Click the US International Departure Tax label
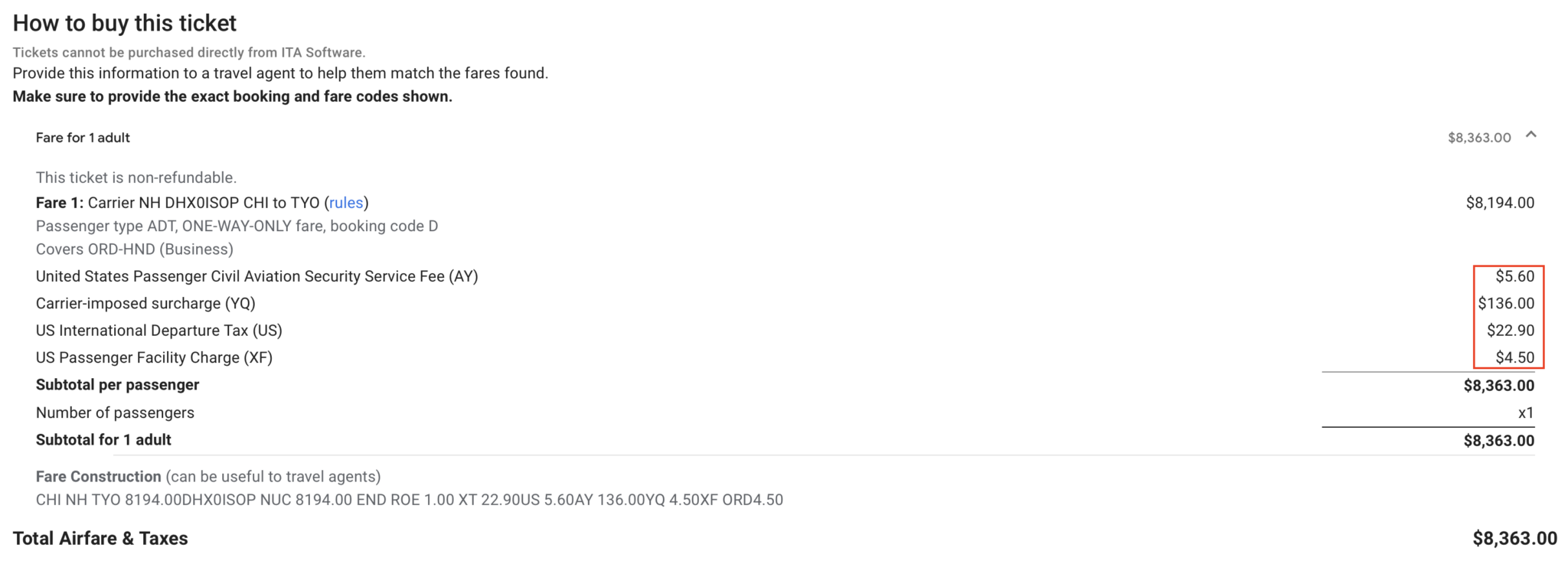Viewport: 1568px width, 564px height. click(x=159, y=331)
